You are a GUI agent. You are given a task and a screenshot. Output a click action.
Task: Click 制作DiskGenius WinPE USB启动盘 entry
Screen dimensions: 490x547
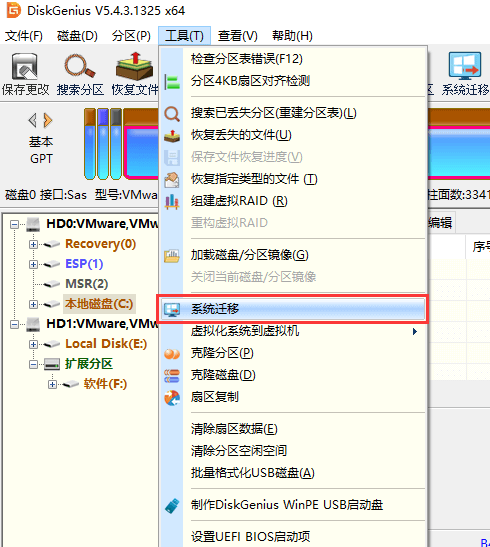tap(287, 505)
